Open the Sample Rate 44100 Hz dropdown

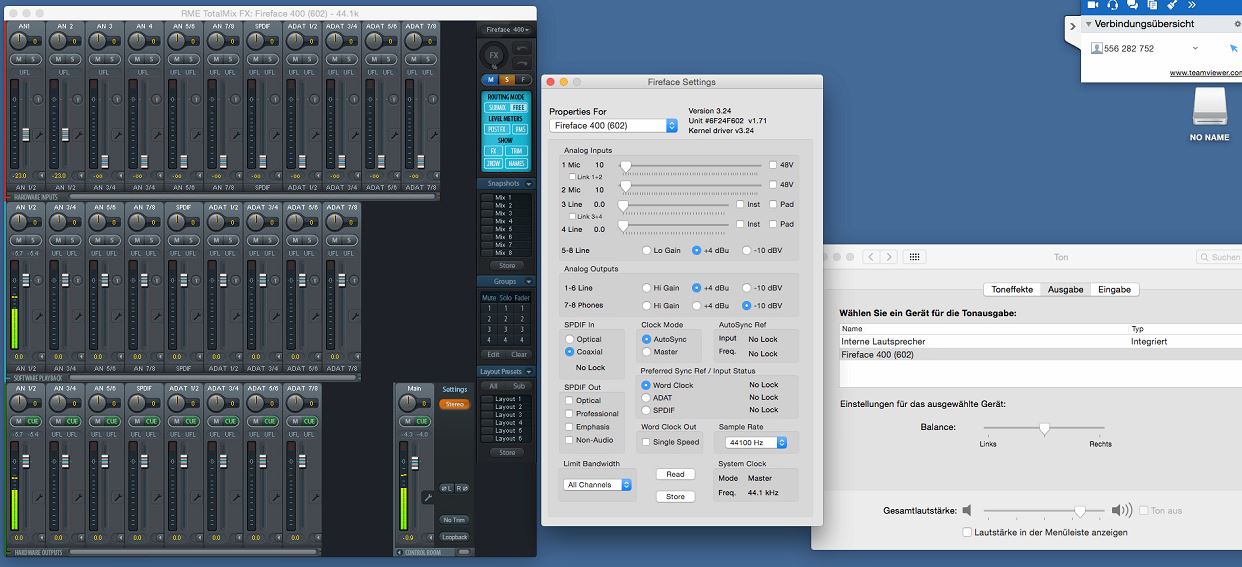756,442
